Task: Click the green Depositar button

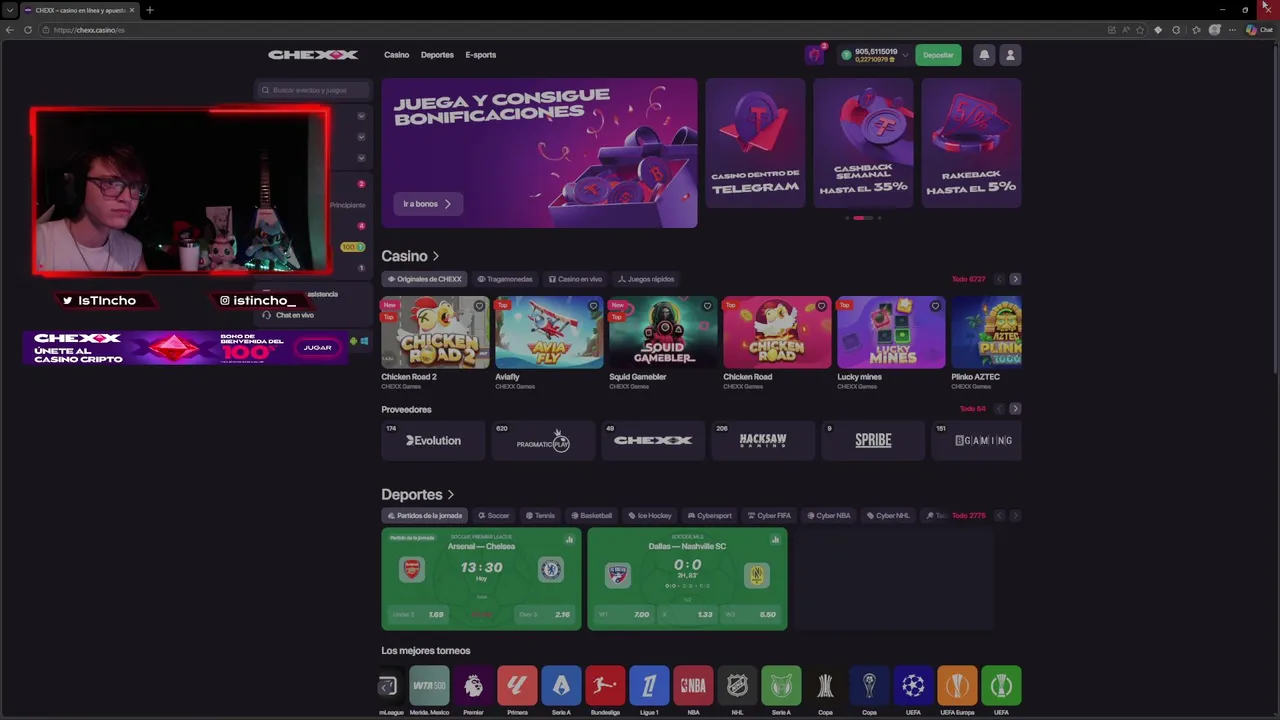Action: tap(938, 55)
